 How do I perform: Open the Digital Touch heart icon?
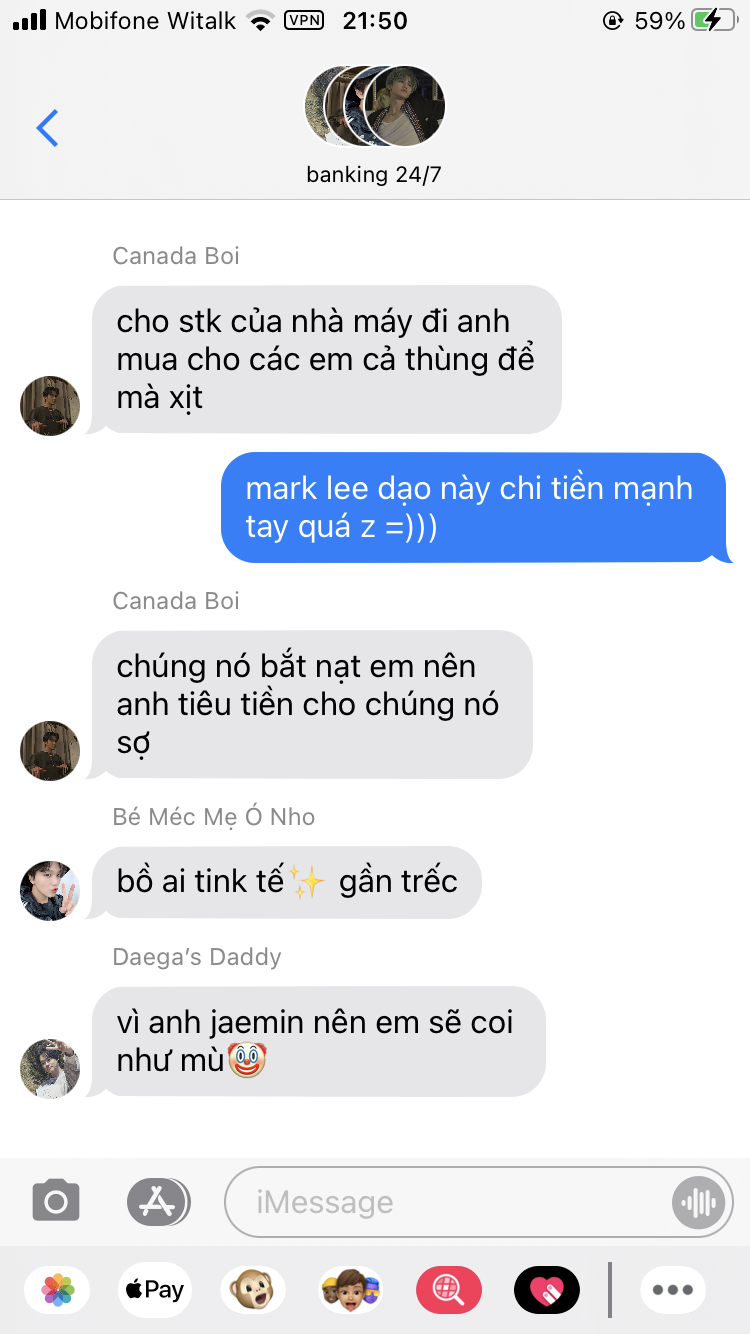click(x=547, y=1290)
